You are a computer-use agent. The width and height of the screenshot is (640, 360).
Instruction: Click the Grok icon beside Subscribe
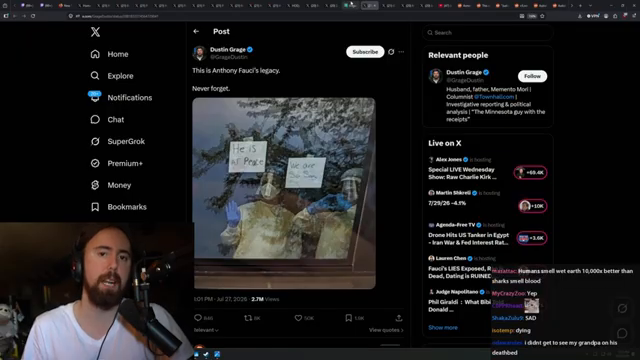pyautogui.click(x=391, y=52)
